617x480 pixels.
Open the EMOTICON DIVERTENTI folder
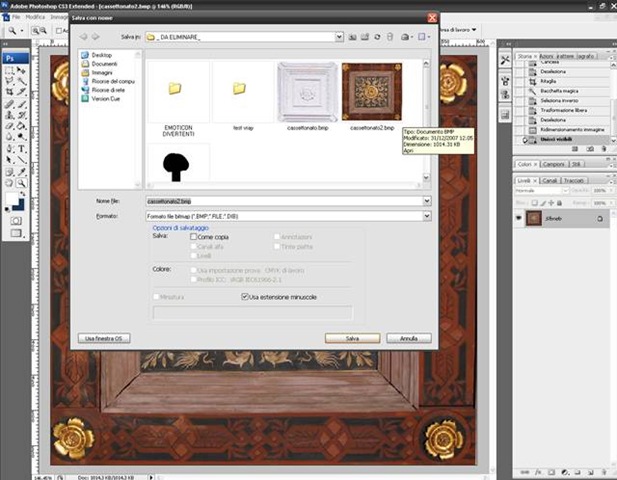(x=177, y=91)
